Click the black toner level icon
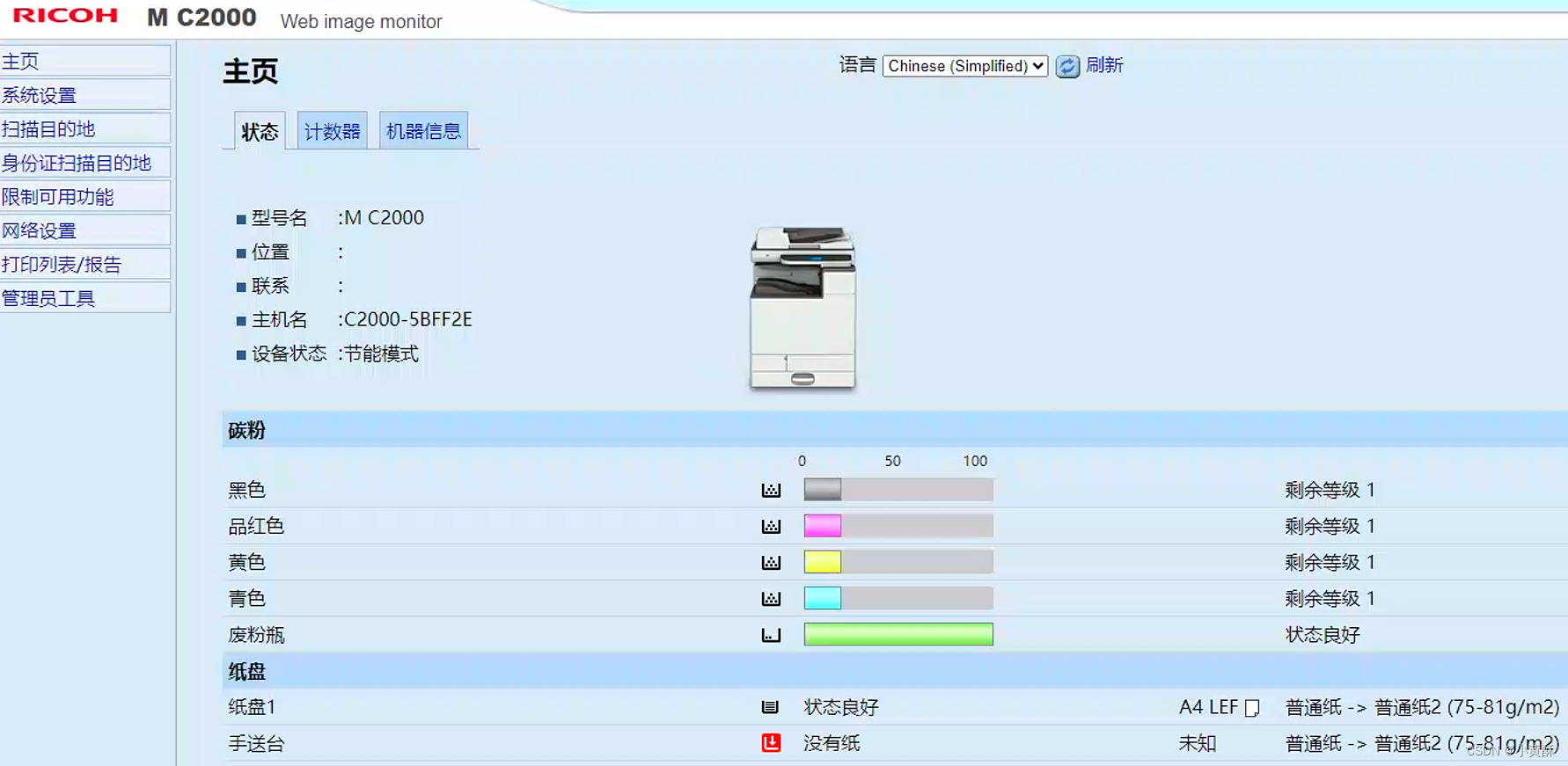The height and width of the screenshot is (766, 1568). (771, 490)
